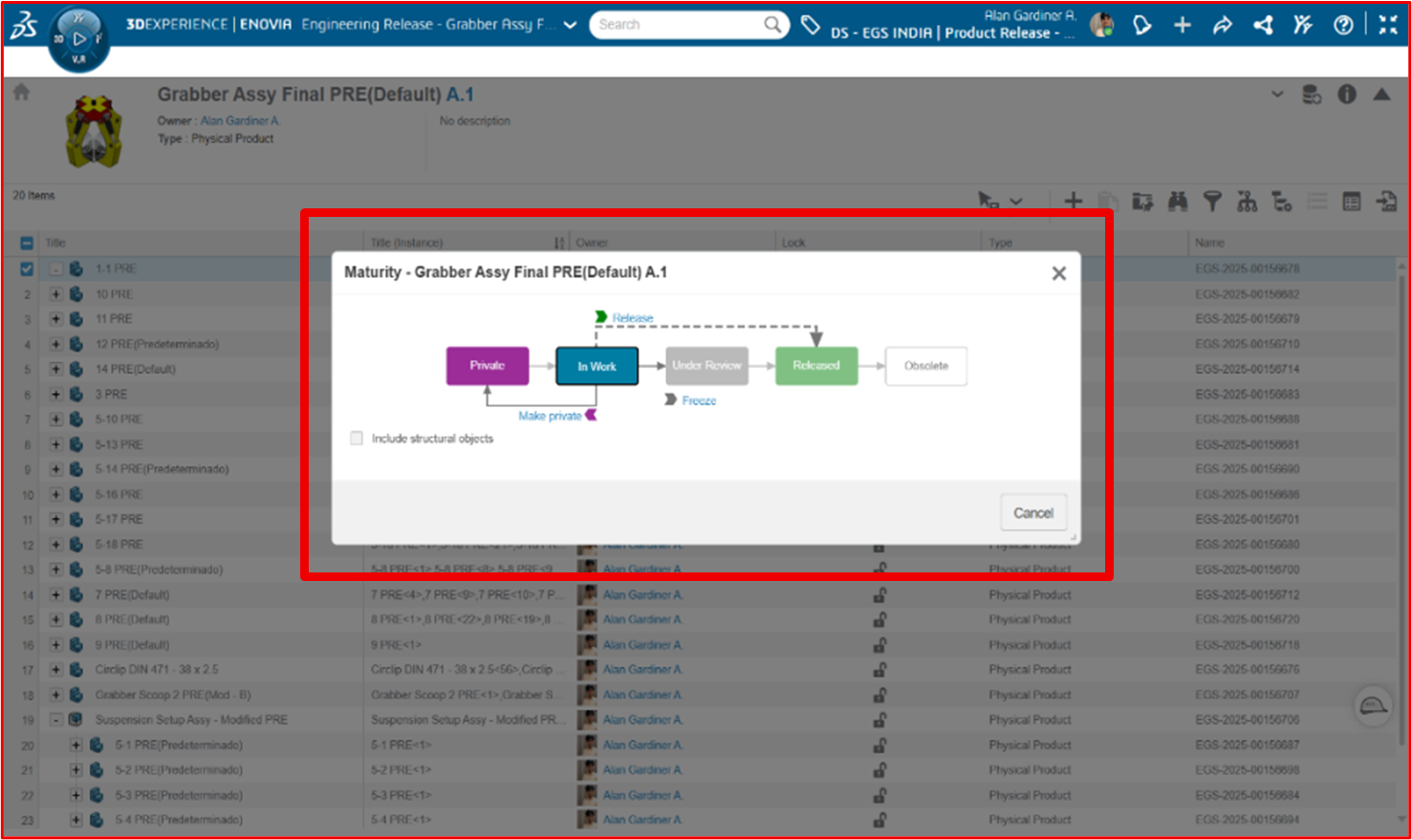Open the selection mode dropdown arrow

click(1016, 201)
